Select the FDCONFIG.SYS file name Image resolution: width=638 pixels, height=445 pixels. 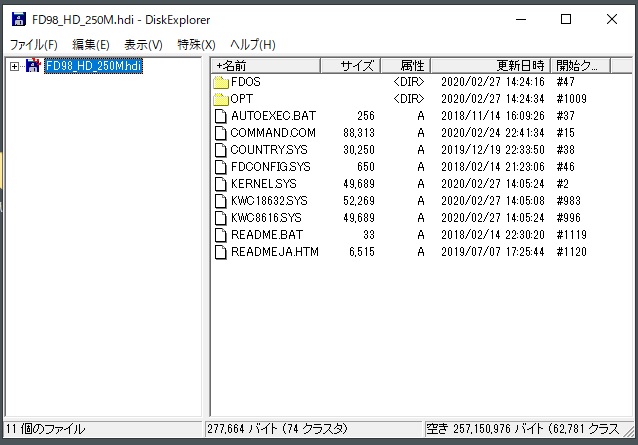tap(271, 167)
